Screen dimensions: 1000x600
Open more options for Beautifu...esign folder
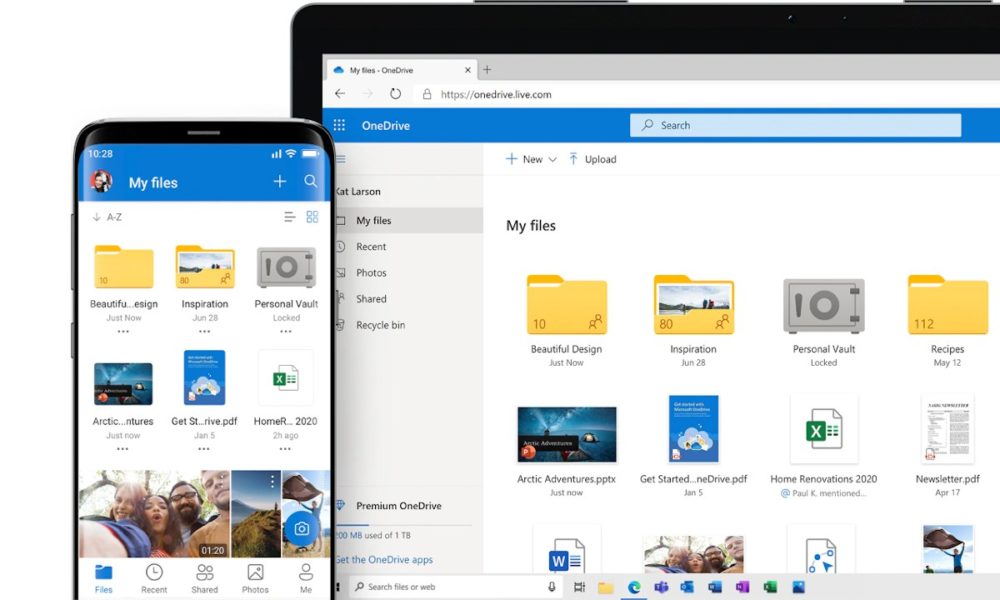(123, 332)
